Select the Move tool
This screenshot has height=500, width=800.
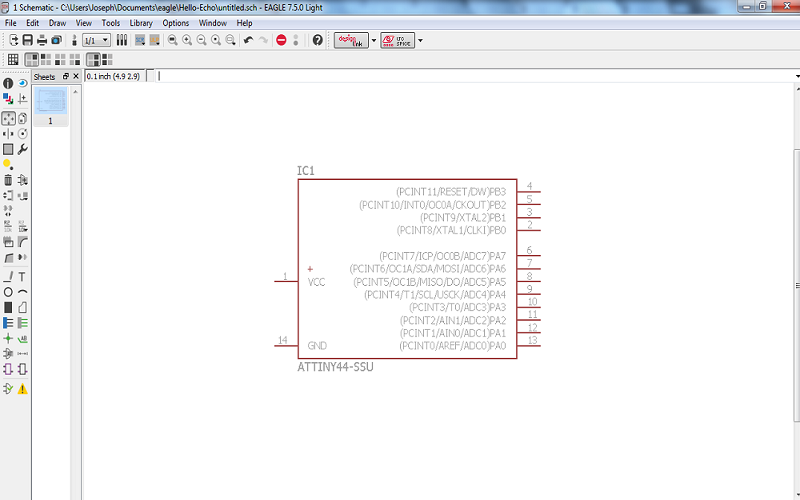coord(8,119)
